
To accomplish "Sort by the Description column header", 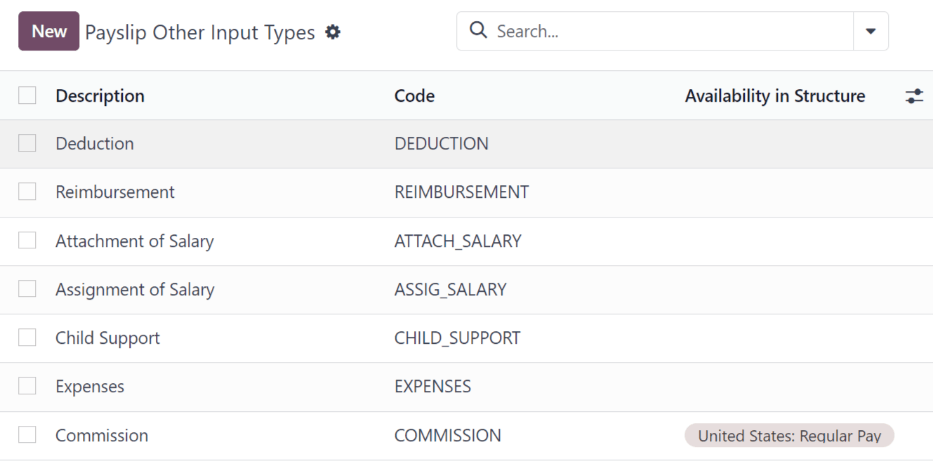I will [x=100, y=96].
